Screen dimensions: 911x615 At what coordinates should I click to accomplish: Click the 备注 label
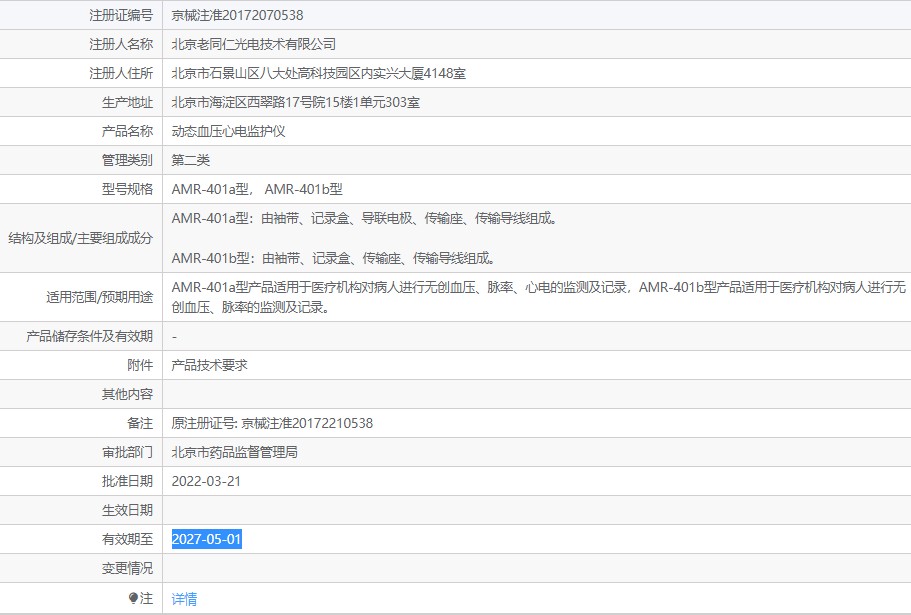pyautogui.click(x=140, y=423)
